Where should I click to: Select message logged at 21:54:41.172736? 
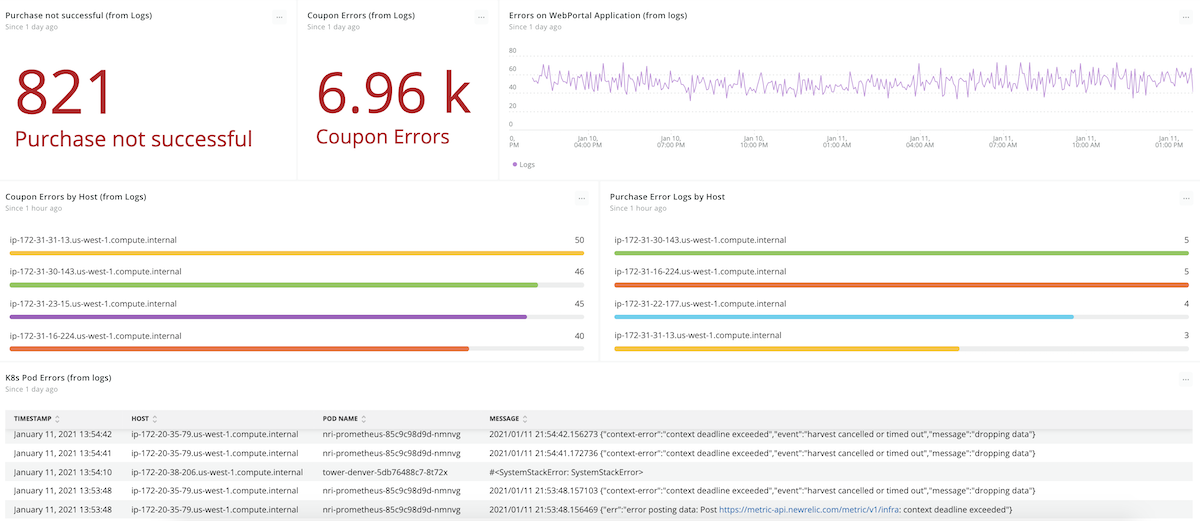762,453
